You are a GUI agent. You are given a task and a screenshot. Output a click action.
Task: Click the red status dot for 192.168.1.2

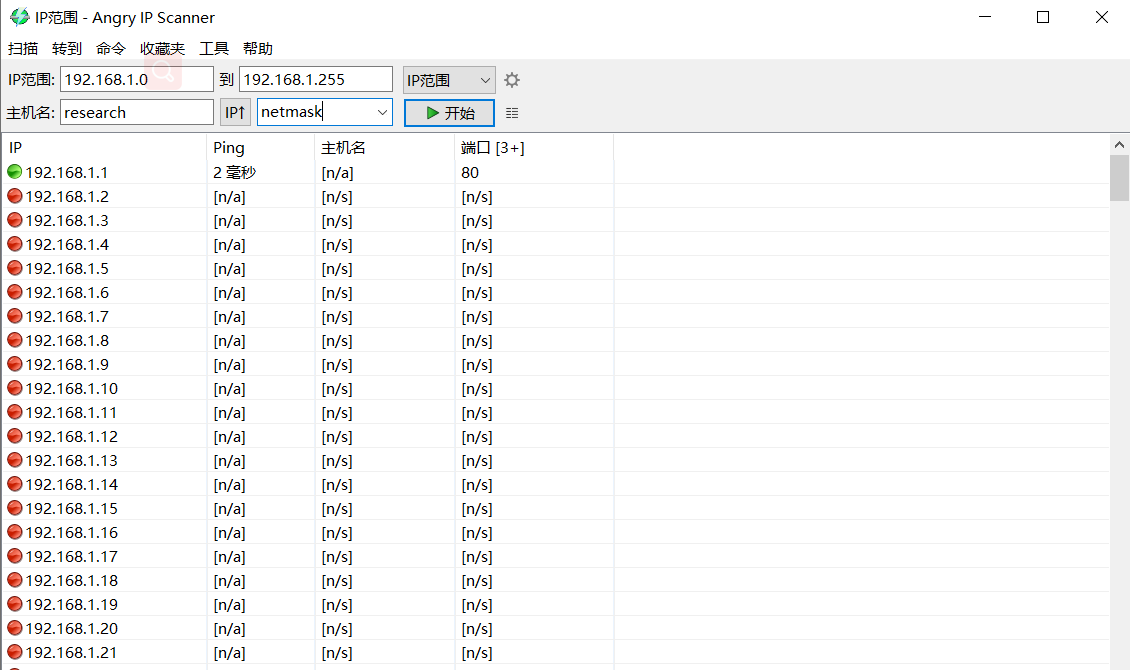14,196
